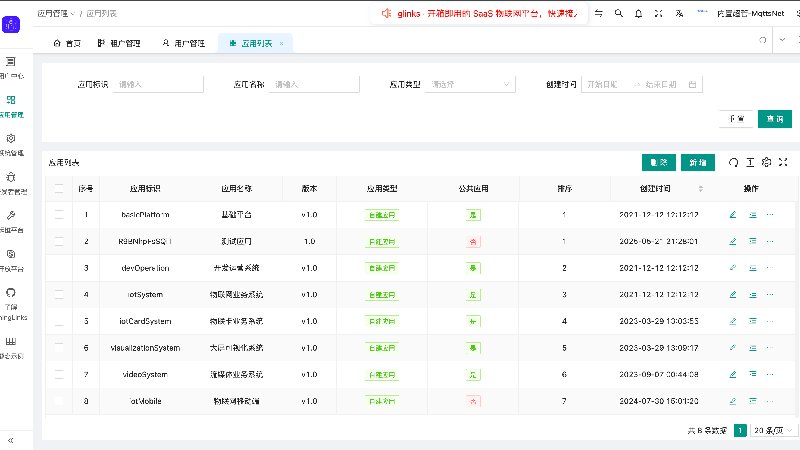The height and width of the screenshot is (450, 800).
Task: Open the application management sidebar icon
Action: [x=11, y=100]
